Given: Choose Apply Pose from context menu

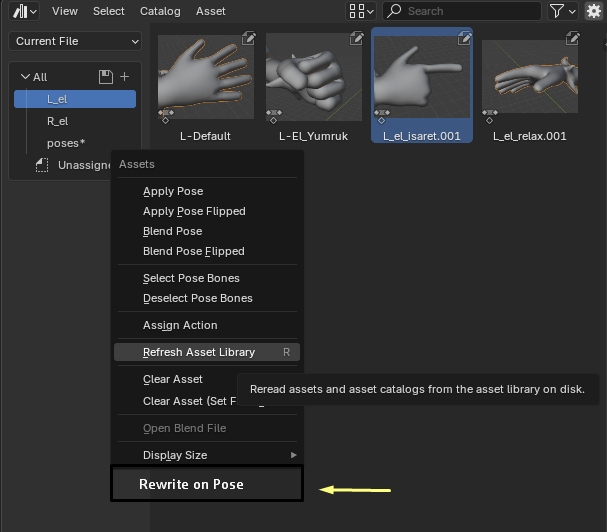Looking at the screenshot, I should 207,191.
